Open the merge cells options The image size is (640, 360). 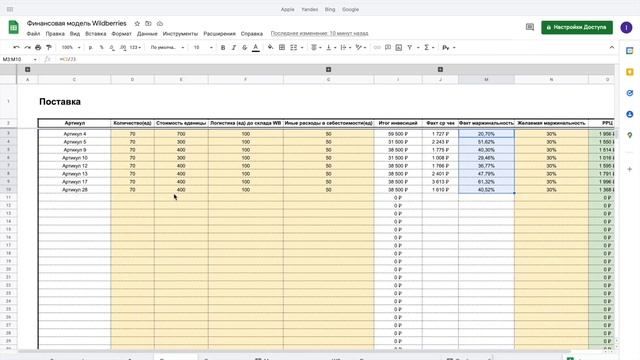point(296,47)
